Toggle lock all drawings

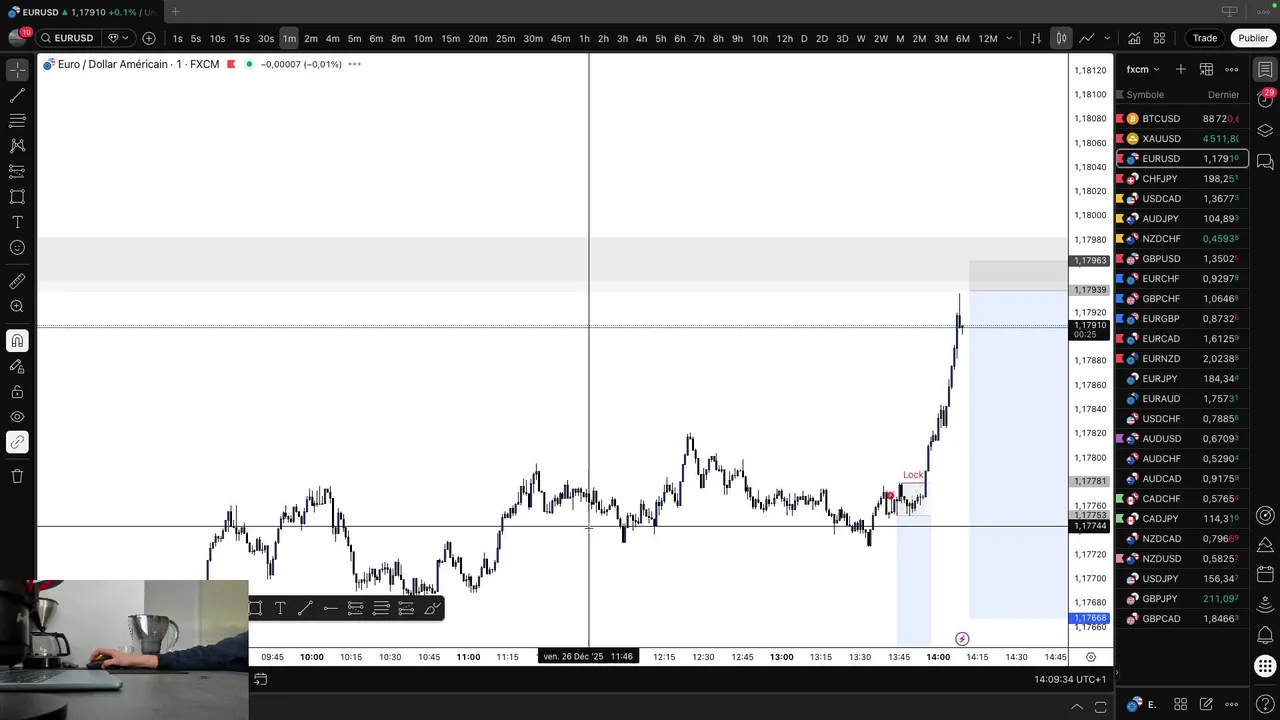tap(17, 392)
